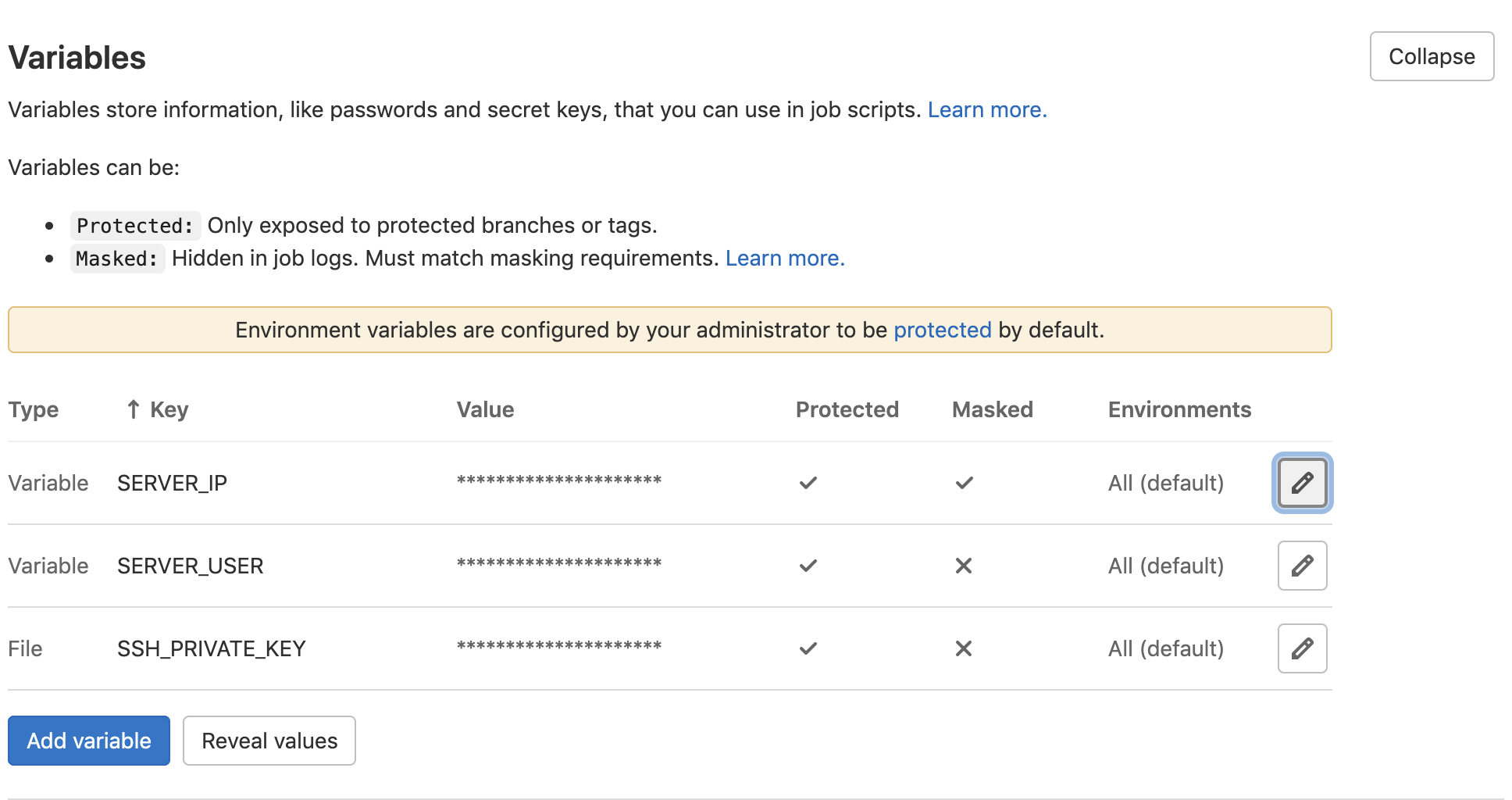
Task: Open Learn more link for masking requirements
Action: pos(784,259)
